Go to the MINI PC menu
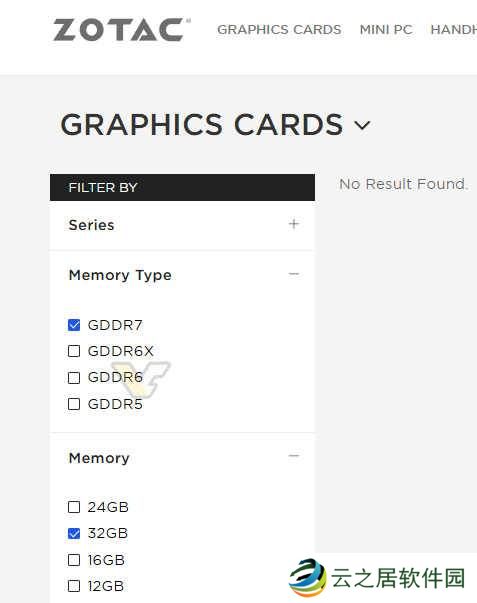Screen dimensions: 477x603 tap(386, 30)
